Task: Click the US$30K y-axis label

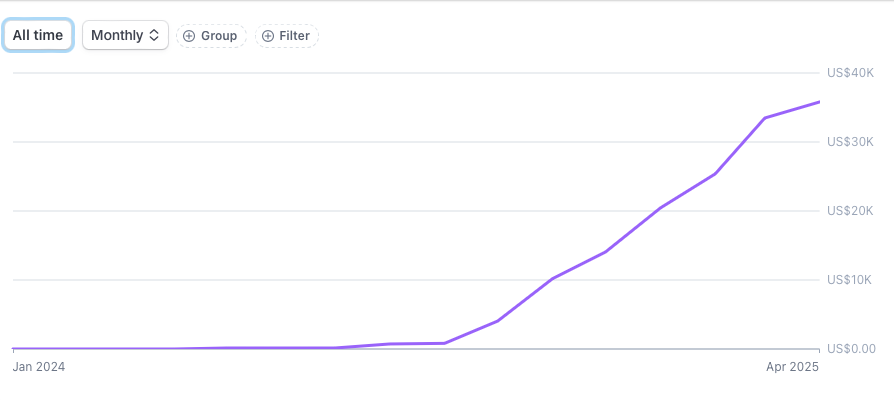Action: [x=850, y=142]
